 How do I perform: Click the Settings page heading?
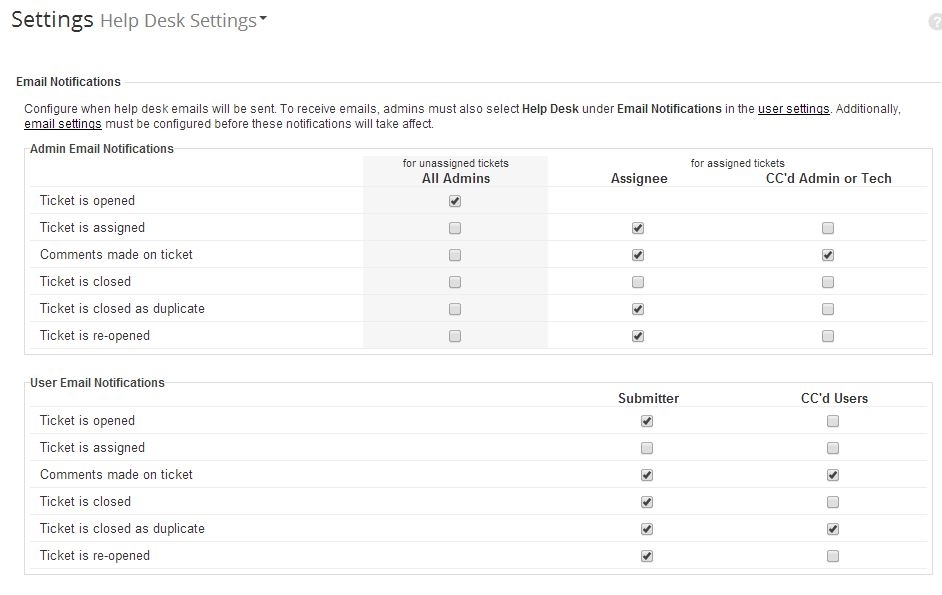tap(52, 20)
